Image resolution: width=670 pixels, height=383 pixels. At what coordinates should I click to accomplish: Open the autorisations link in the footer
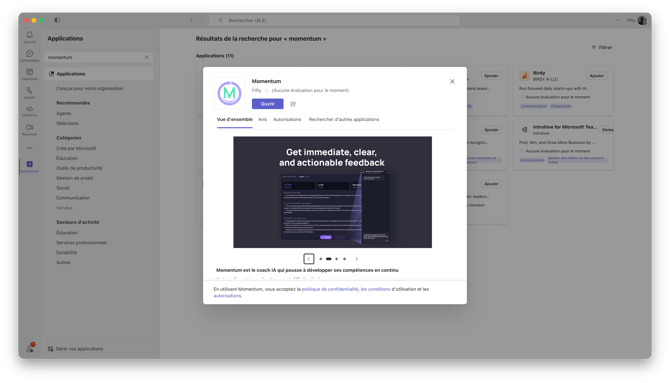pyautogui.click(x=227, y=296)
